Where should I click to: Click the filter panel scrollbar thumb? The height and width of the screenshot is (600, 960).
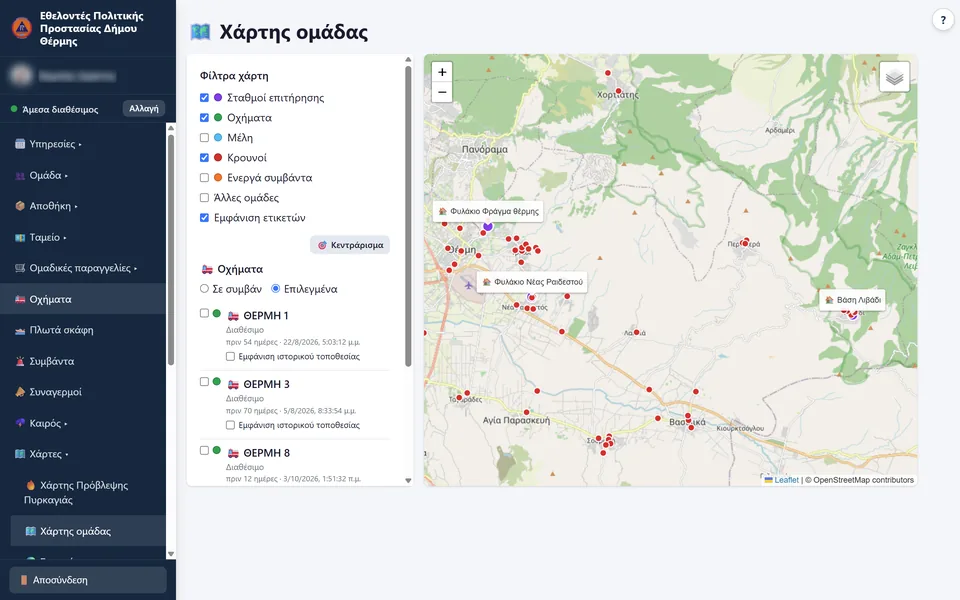click(x=408, y=216)
